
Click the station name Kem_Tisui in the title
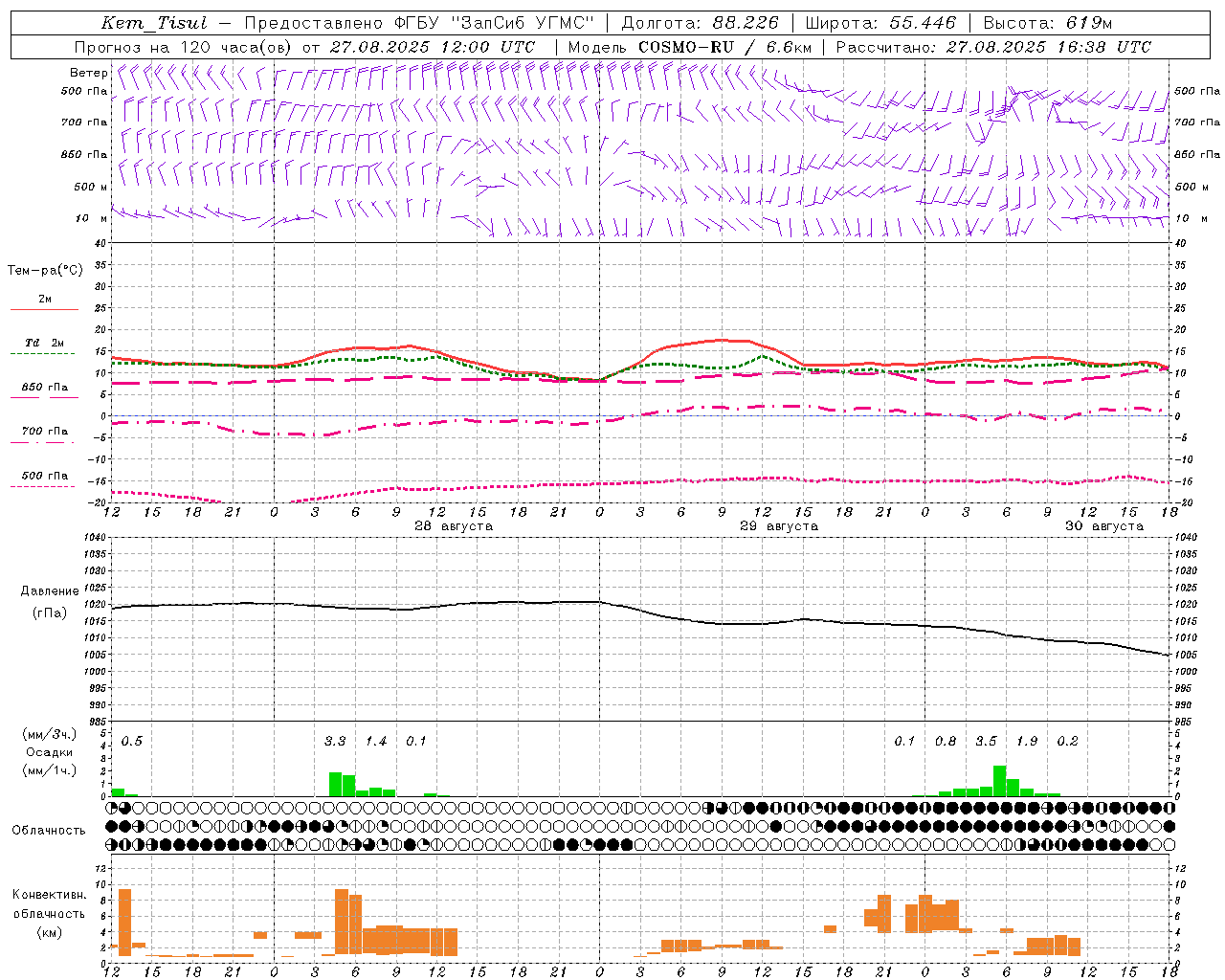(x=154, y=23)
